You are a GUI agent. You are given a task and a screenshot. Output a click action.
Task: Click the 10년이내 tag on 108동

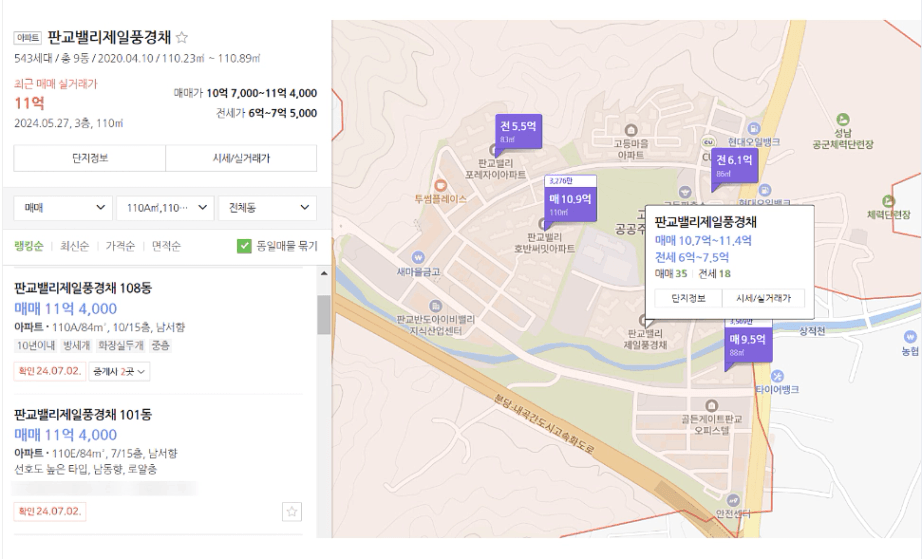pyautogui.click(x=36, y=346)
